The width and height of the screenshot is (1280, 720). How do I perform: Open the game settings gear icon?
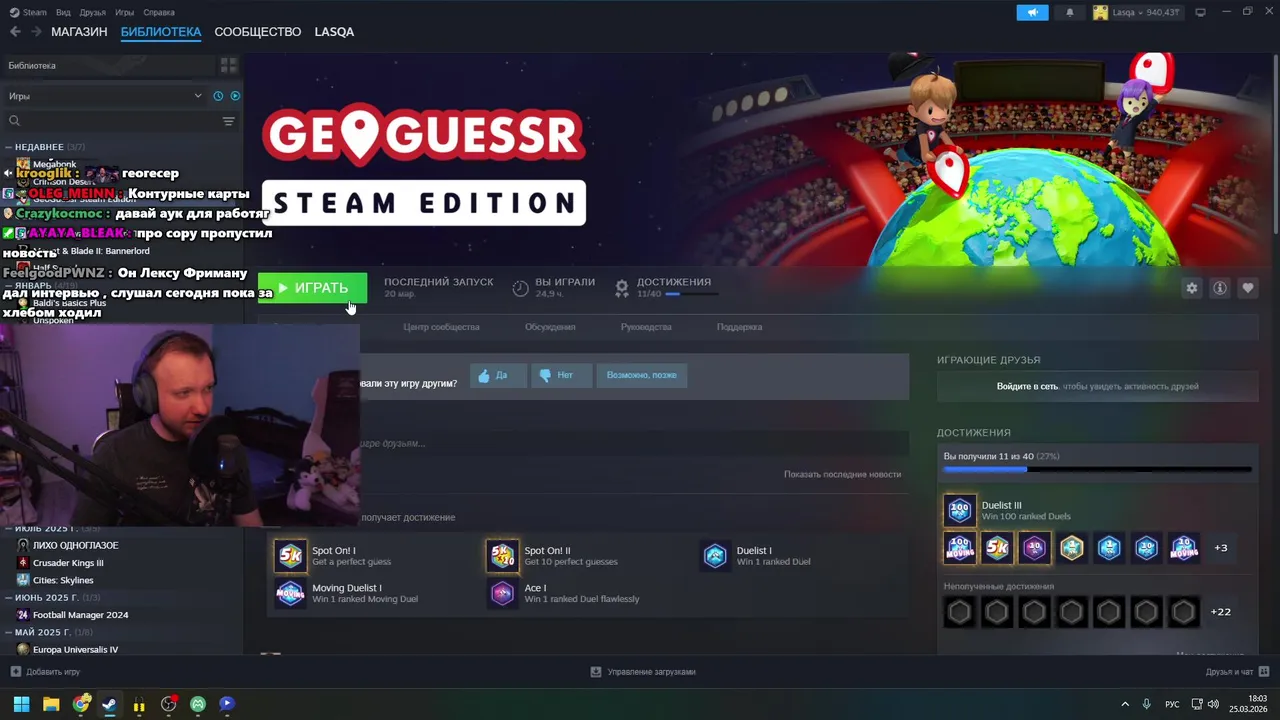click(x=1192, y=288)
